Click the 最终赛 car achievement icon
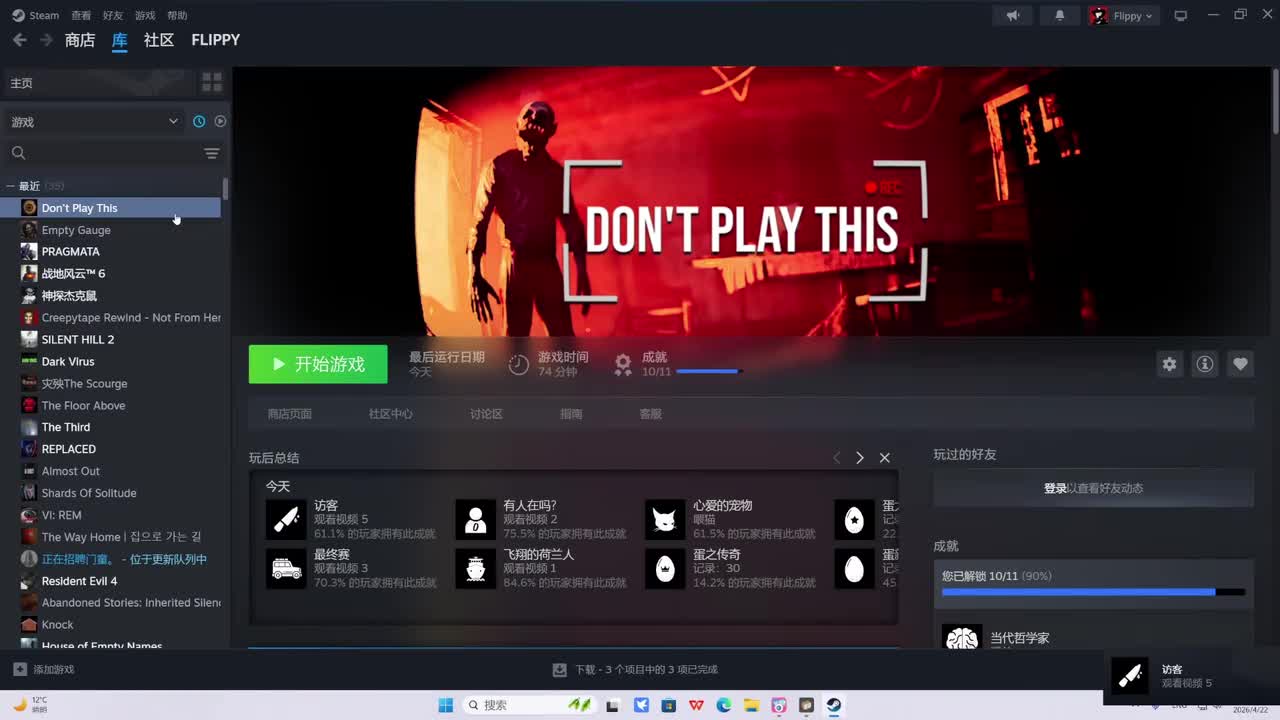Viewport: 1280px width, 720px height. point(286,569)
